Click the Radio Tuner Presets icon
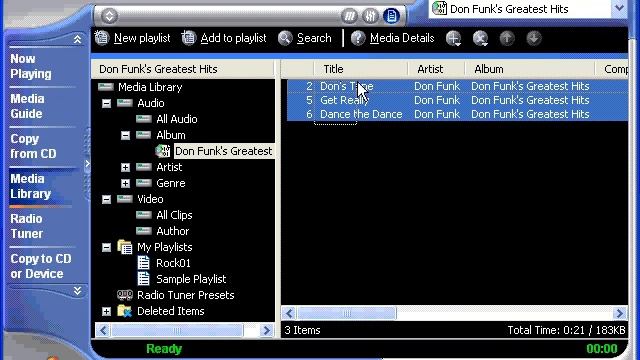The height and width of the screenshot is (360, 640). pos(125,295)
